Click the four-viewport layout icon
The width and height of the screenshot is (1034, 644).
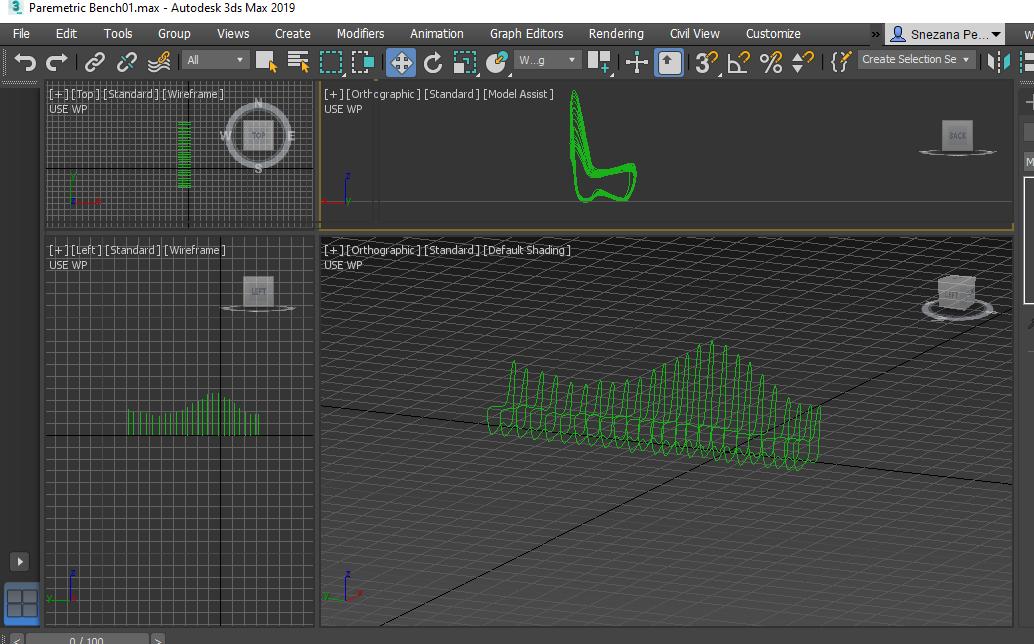[22, 604]
